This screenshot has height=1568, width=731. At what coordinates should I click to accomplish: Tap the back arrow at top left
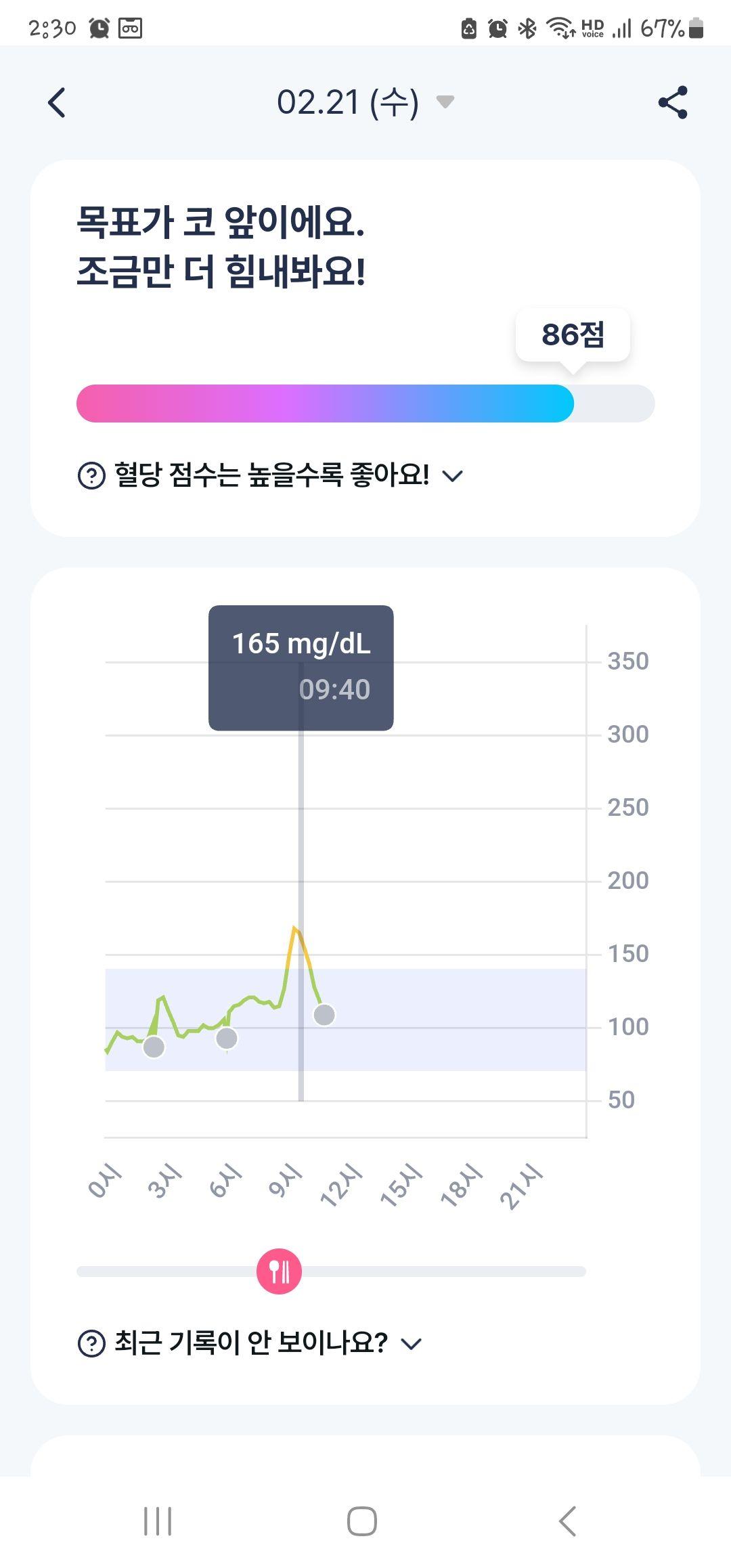click(x=57, y=103)
